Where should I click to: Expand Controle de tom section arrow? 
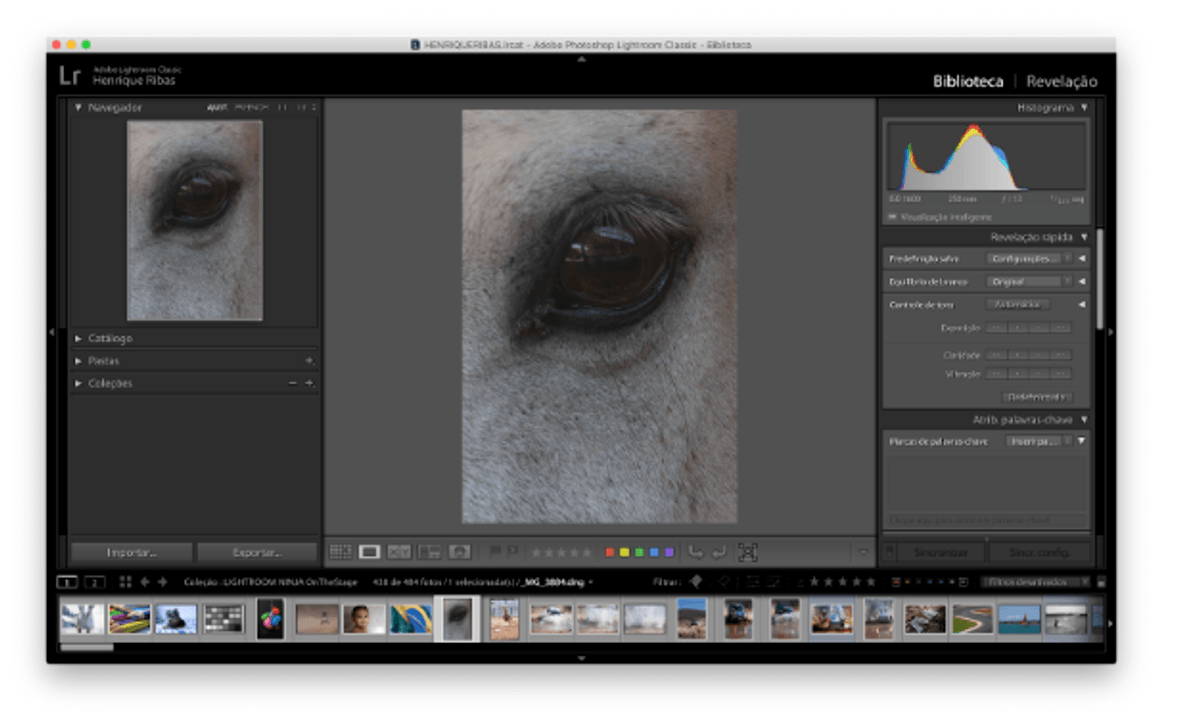coord(1081,305)
